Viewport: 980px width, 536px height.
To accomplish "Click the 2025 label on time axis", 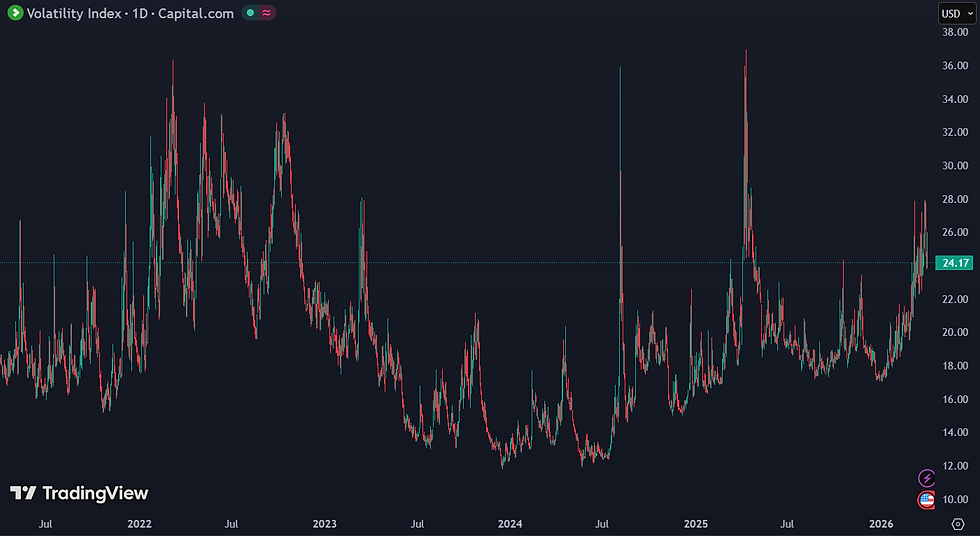I will pyautogui.click(x=696, y=524).
